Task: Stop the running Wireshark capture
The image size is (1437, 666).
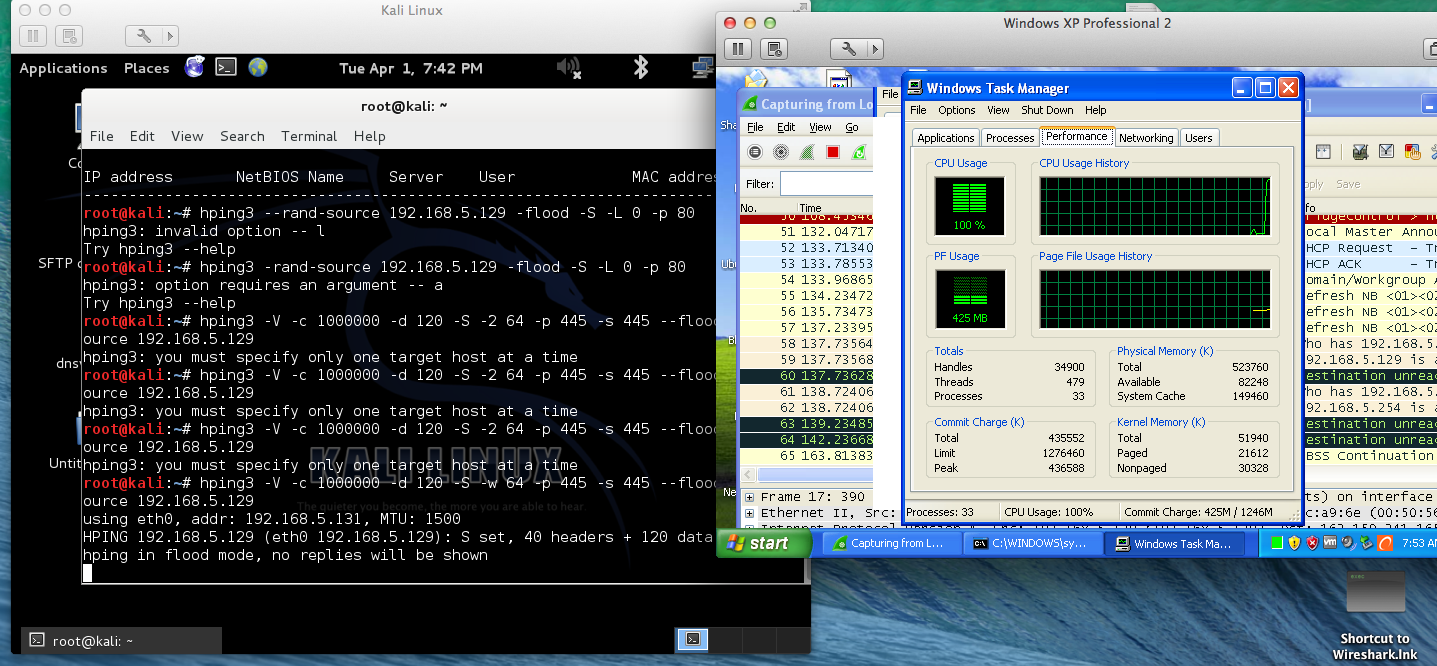Action: [x=832, y=152]
